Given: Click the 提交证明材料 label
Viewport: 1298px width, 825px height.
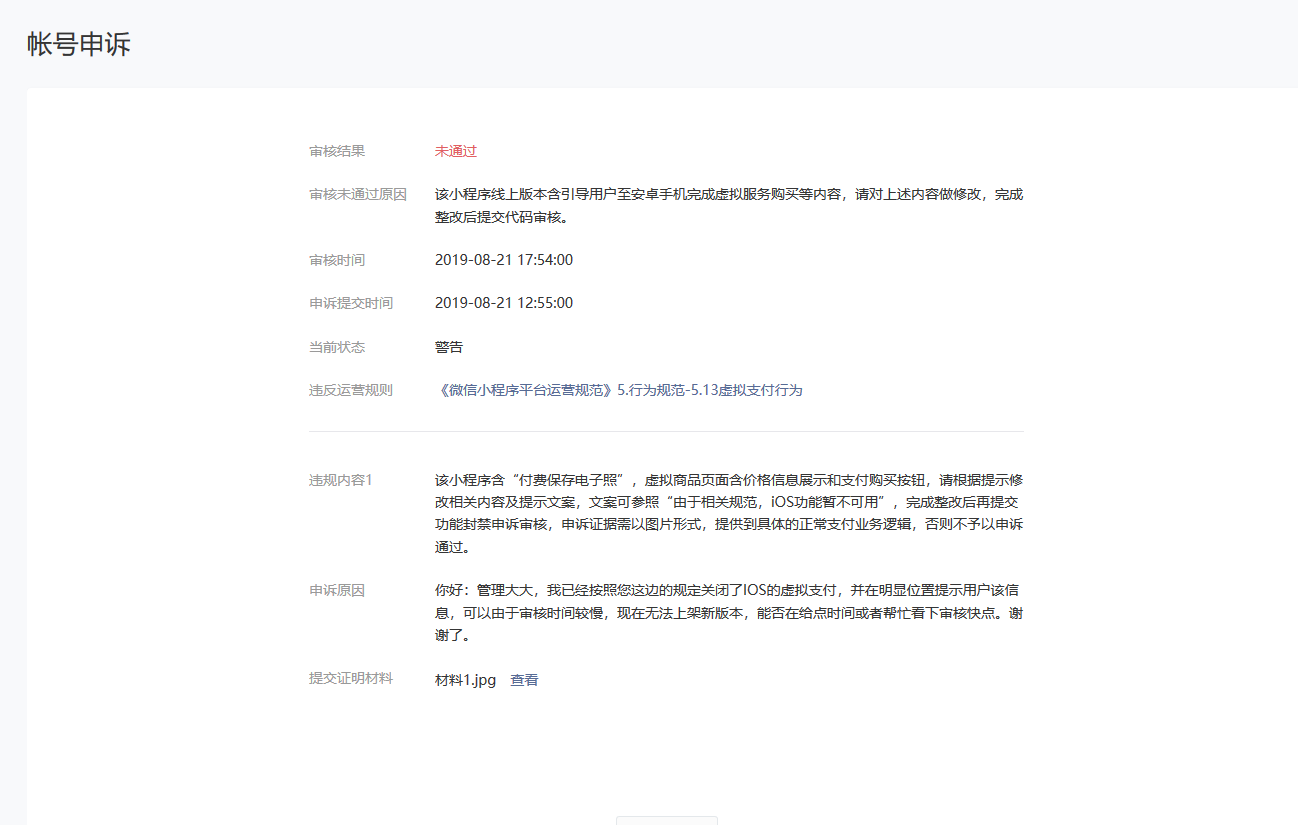Looking at the screenshot, I should coord(351,678).
